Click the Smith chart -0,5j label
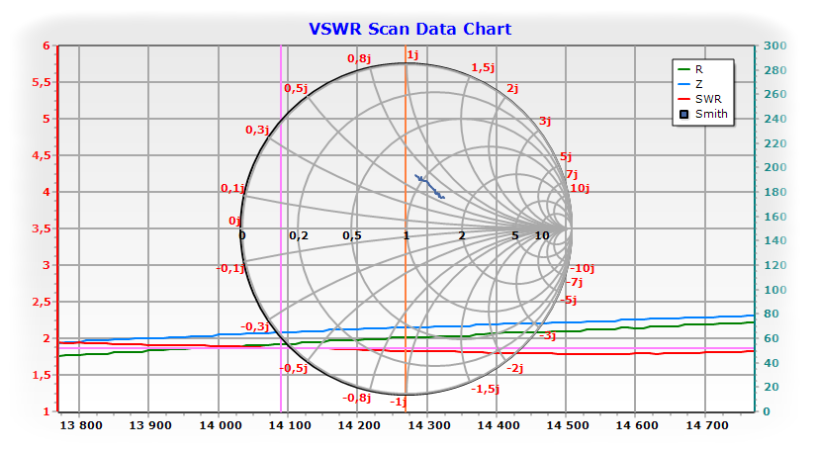The image size is (816, 452). tap(294, 368)
